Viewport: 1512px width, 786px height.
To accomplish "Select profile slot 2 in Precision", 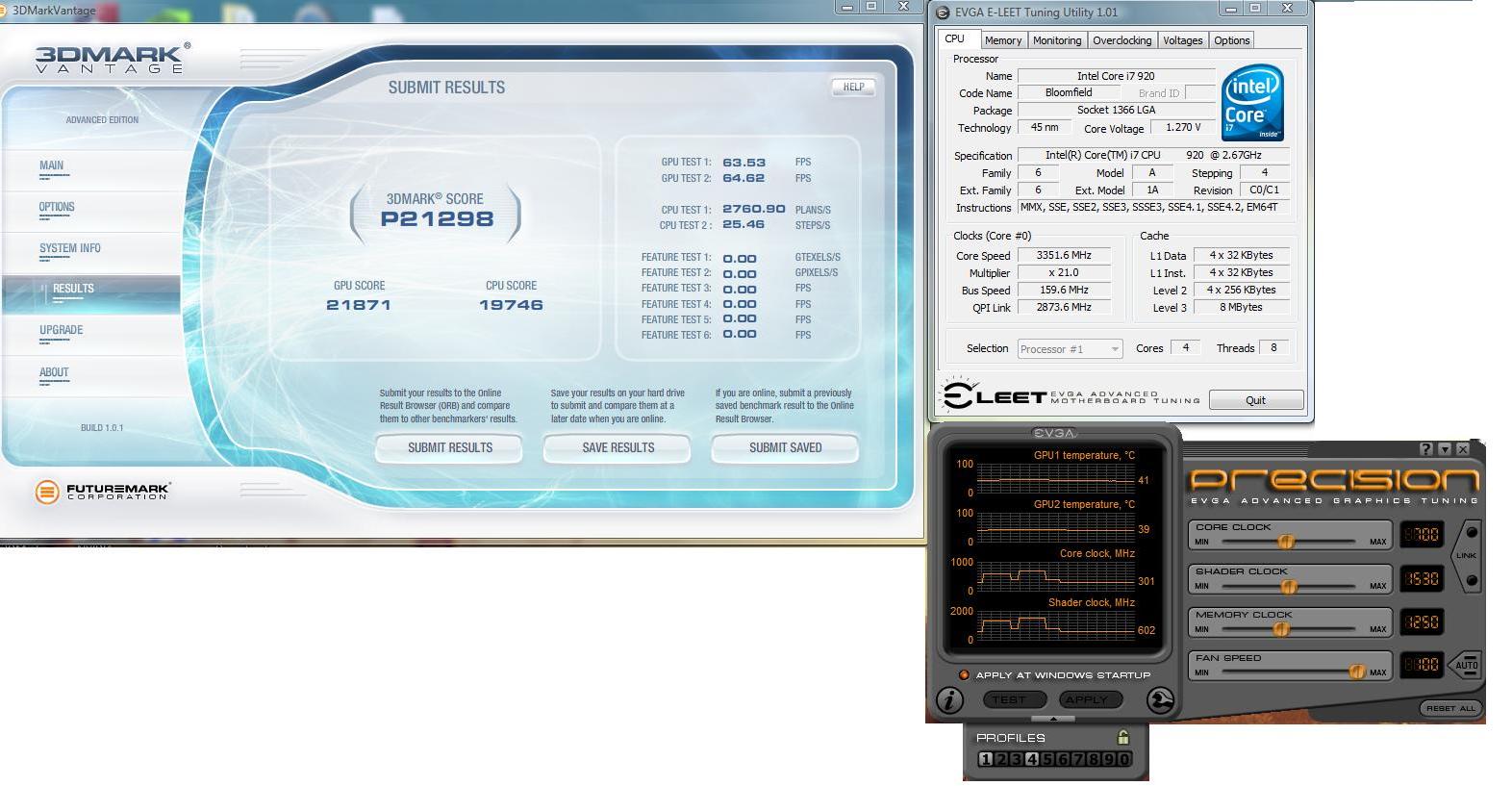I will coord(1001,759).
